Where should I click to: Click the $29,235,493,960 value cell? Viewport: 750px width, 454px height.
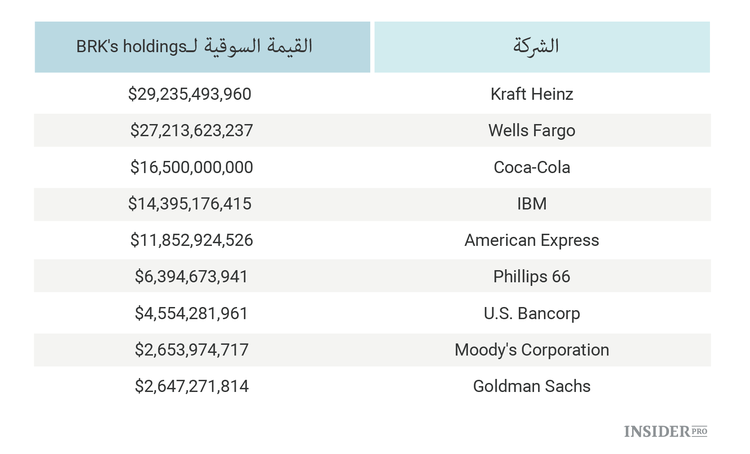coord(190,94)
